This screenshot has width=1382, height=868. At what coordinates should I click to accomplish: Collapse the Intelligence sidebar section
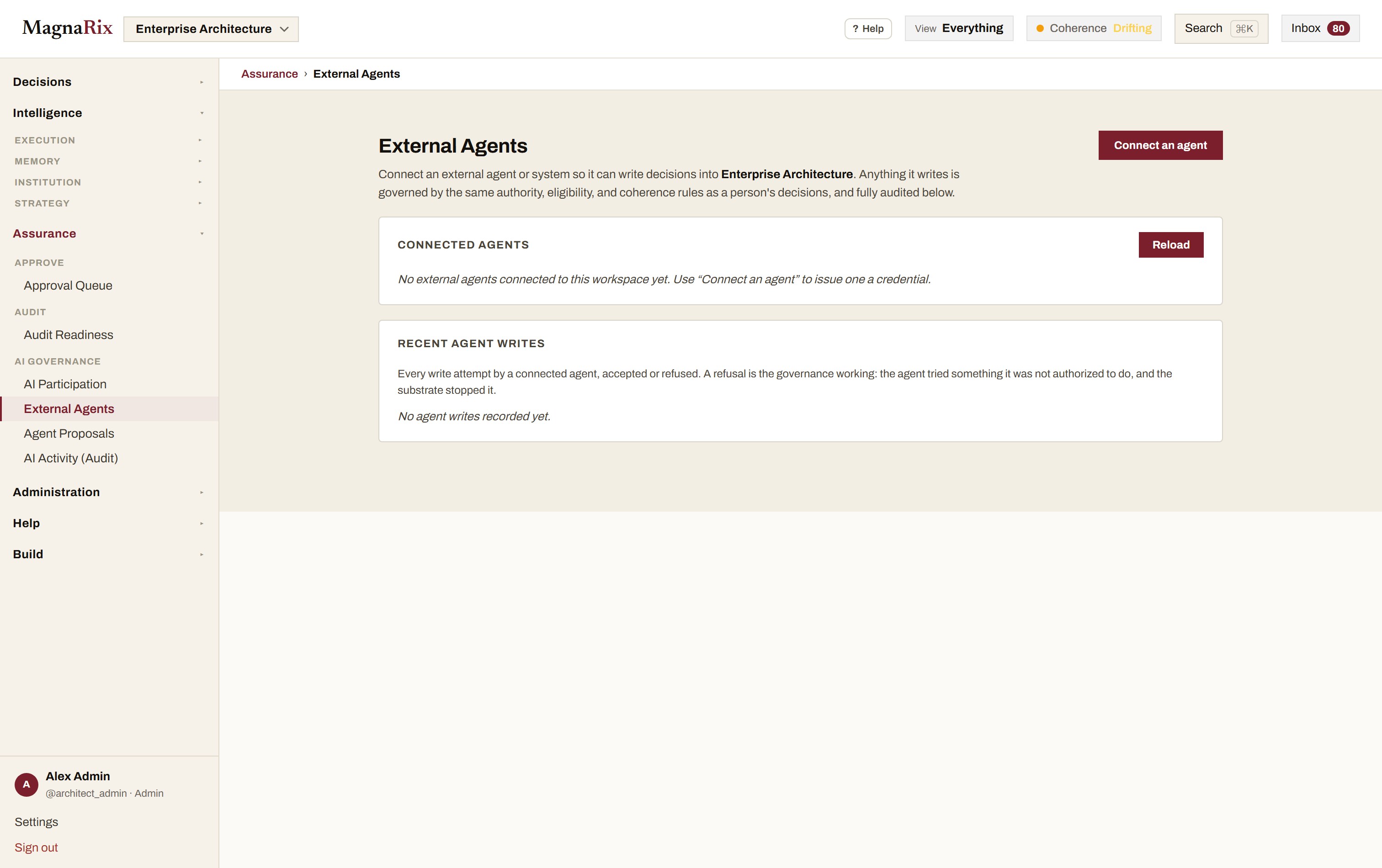tap(109, 112)
